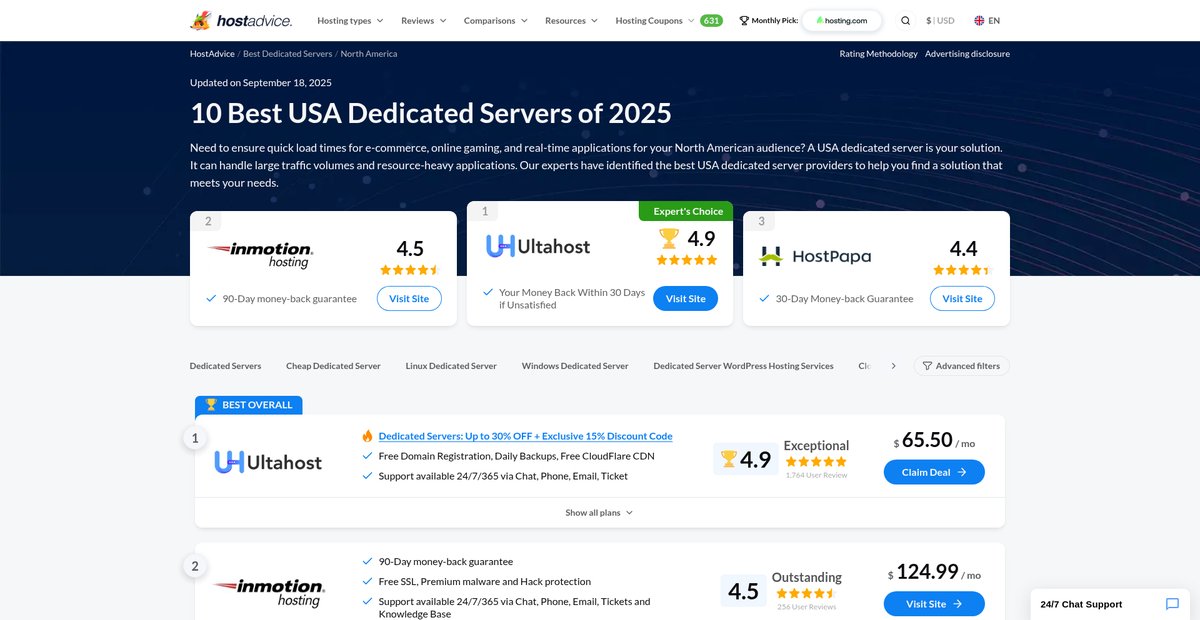This screenshot has width=1200, height=620.
Task: Expand Show all plans for Ultahost
Action: tap(599, 513)
